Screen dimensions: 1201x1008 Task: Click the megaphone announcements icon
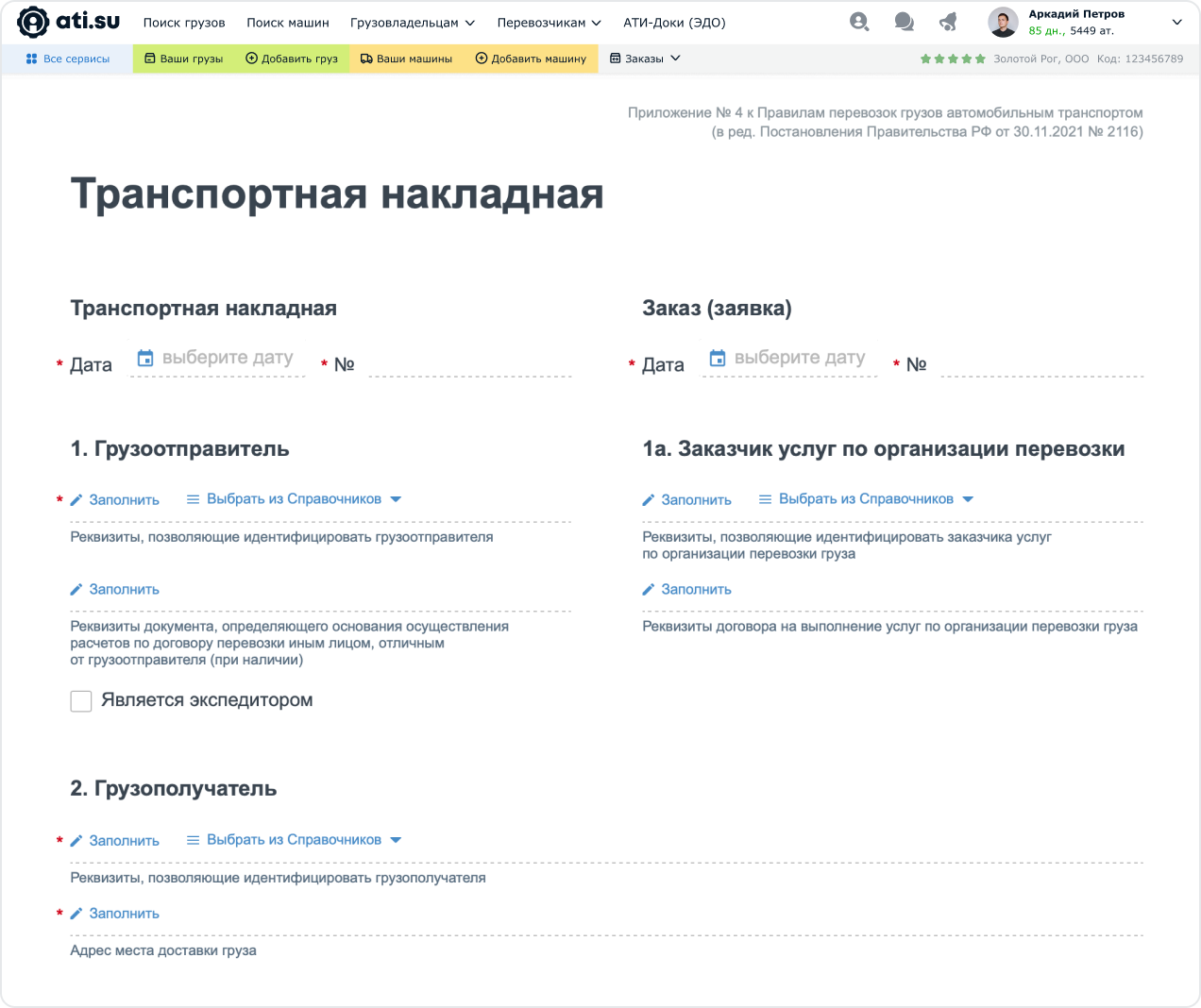pos(948,22)
